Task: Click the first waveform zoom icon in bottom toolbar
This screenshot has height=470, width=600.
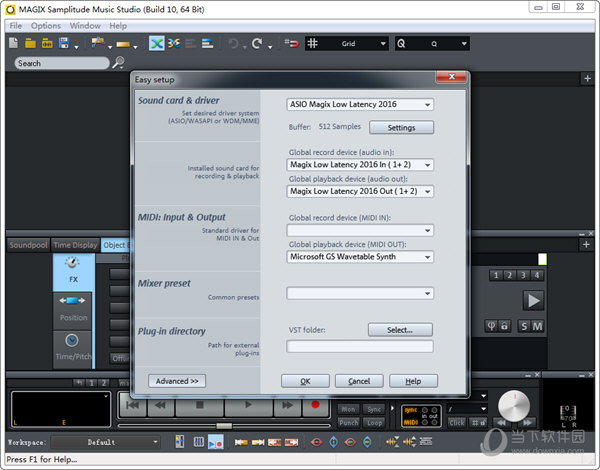Action: pos(392,442)
